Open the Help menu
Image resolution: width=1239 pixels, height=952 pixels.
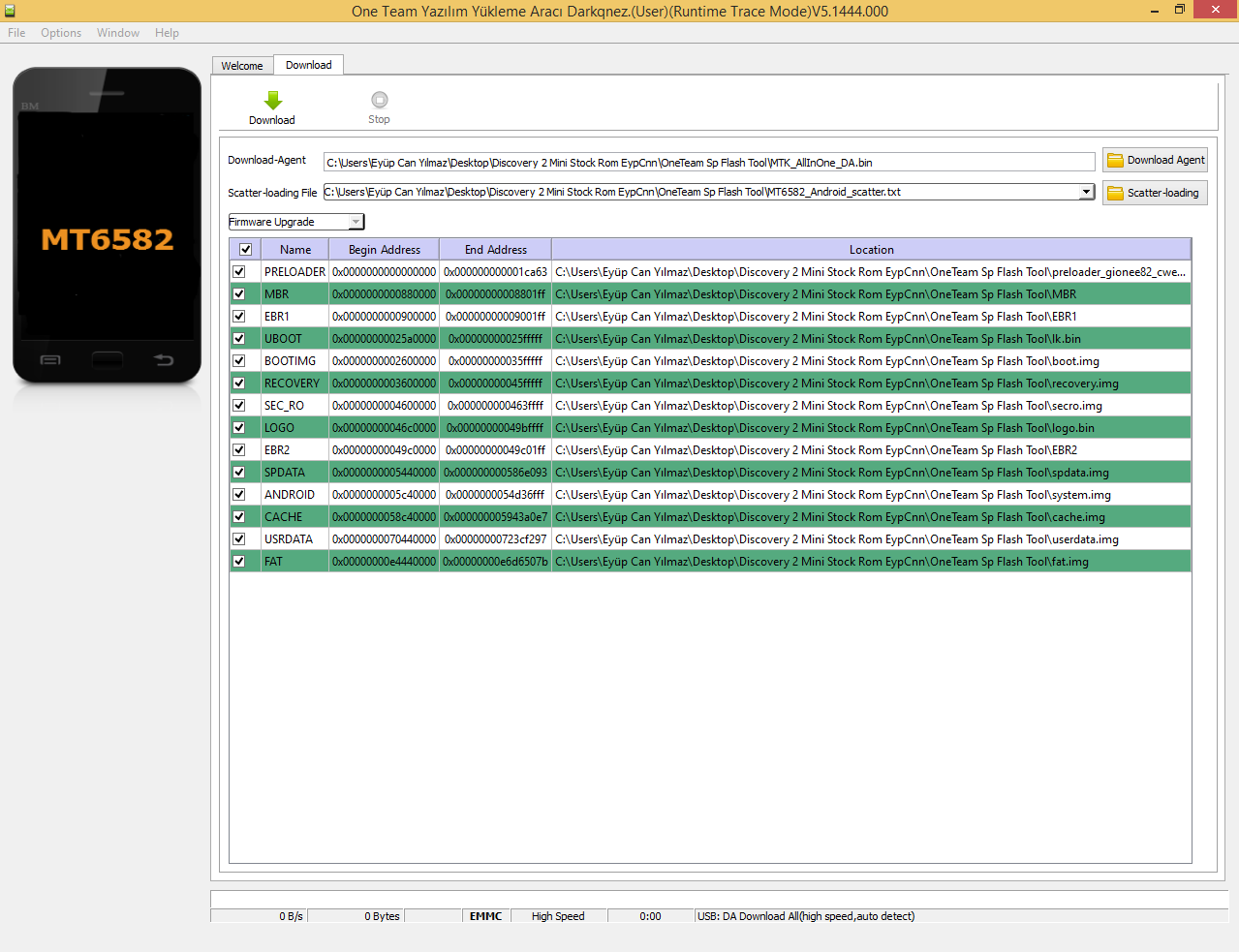pyautogui.click(x=167, y=33)
